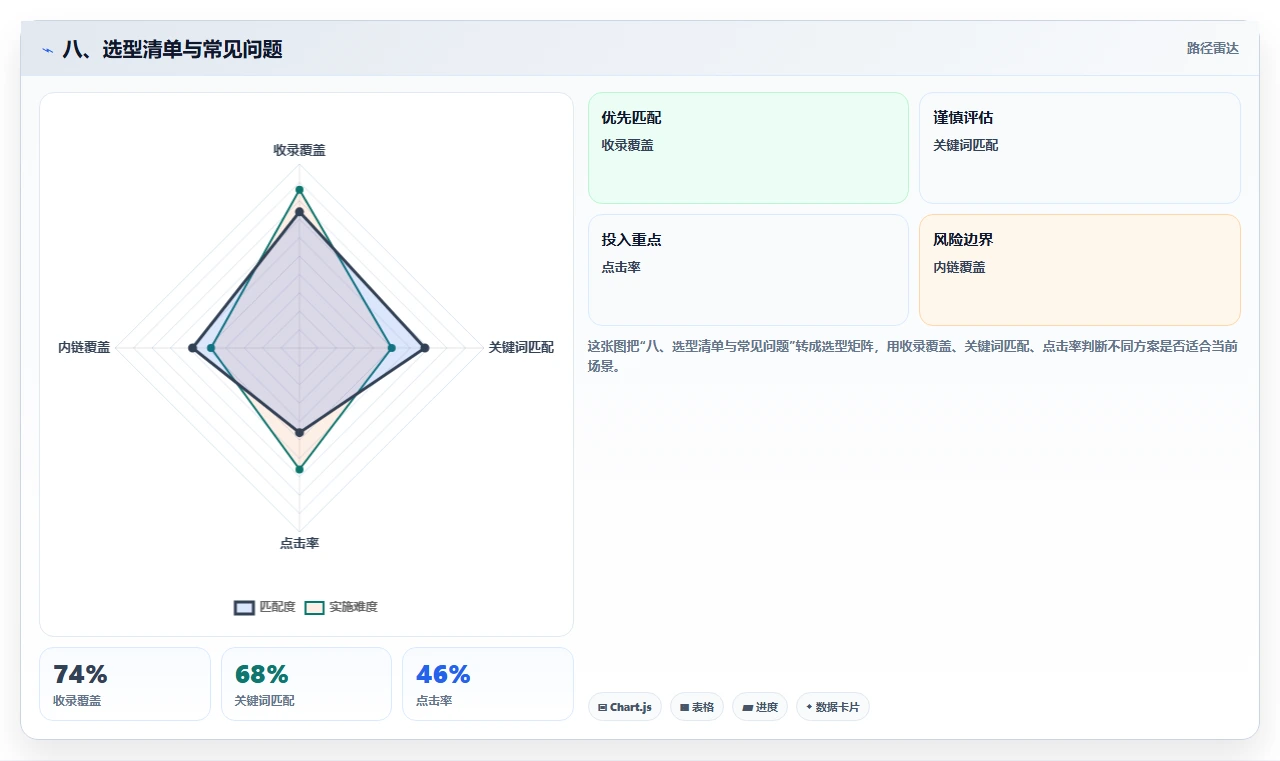Screen dimensions: 1280x761
Task: Click the 匹配度 data point on 内链覆盖 axis
Action: tap(192, 348)
